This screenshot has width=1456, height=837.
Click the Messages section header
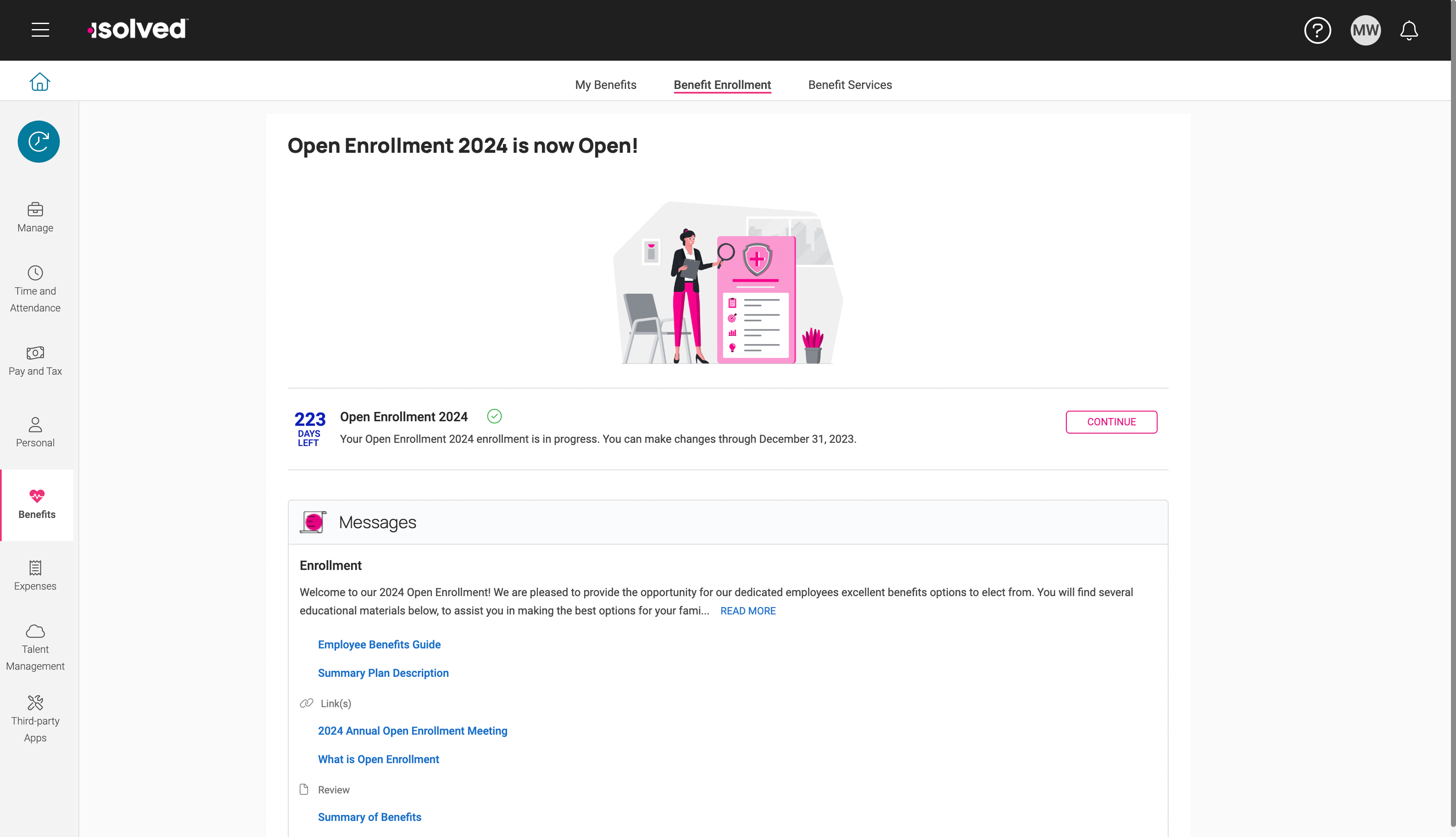pos(728,522)
